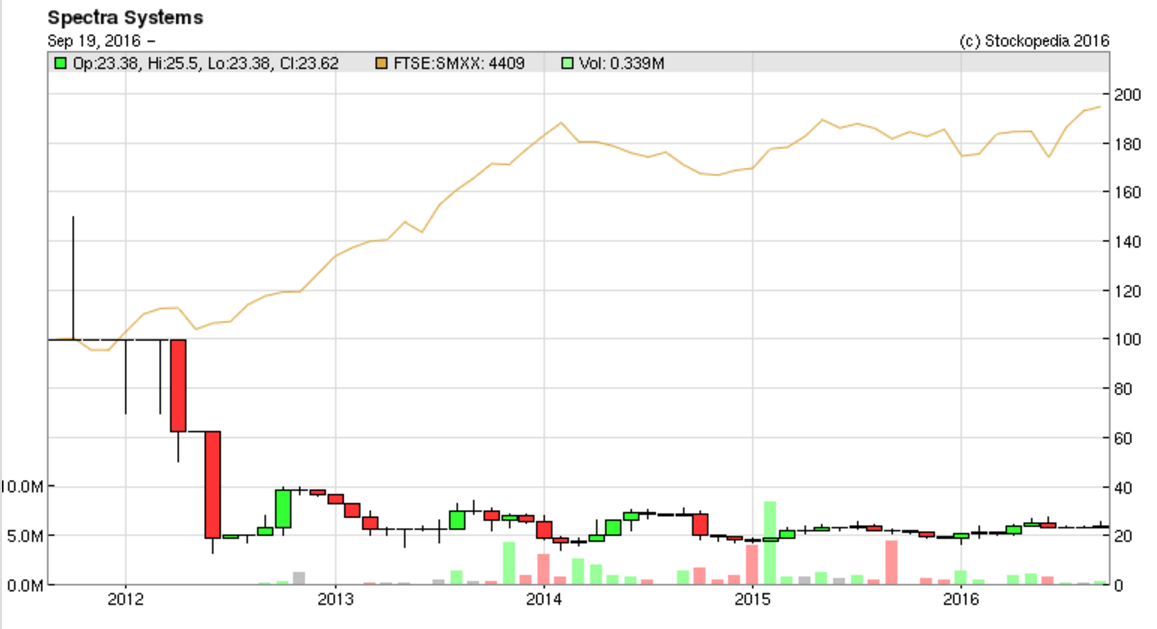Image resolution: width=1157 pixels, height=629 pixels.
Task: Click the date text Sep 19, 2016
Action: [94, 41]
